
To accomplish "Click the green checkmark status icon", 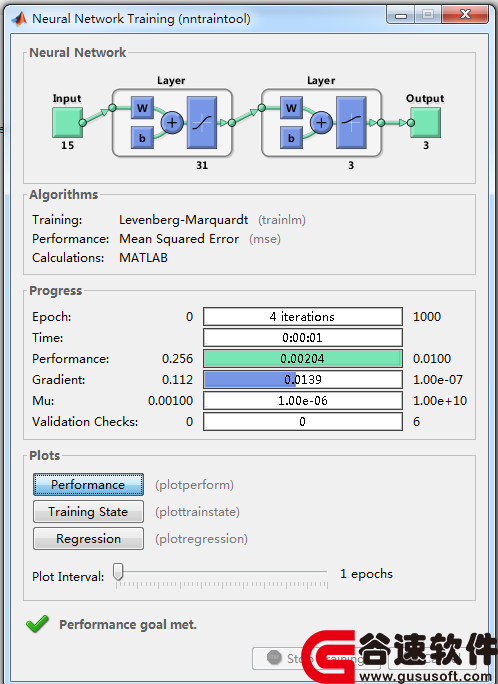I will [x=38, y=624].
